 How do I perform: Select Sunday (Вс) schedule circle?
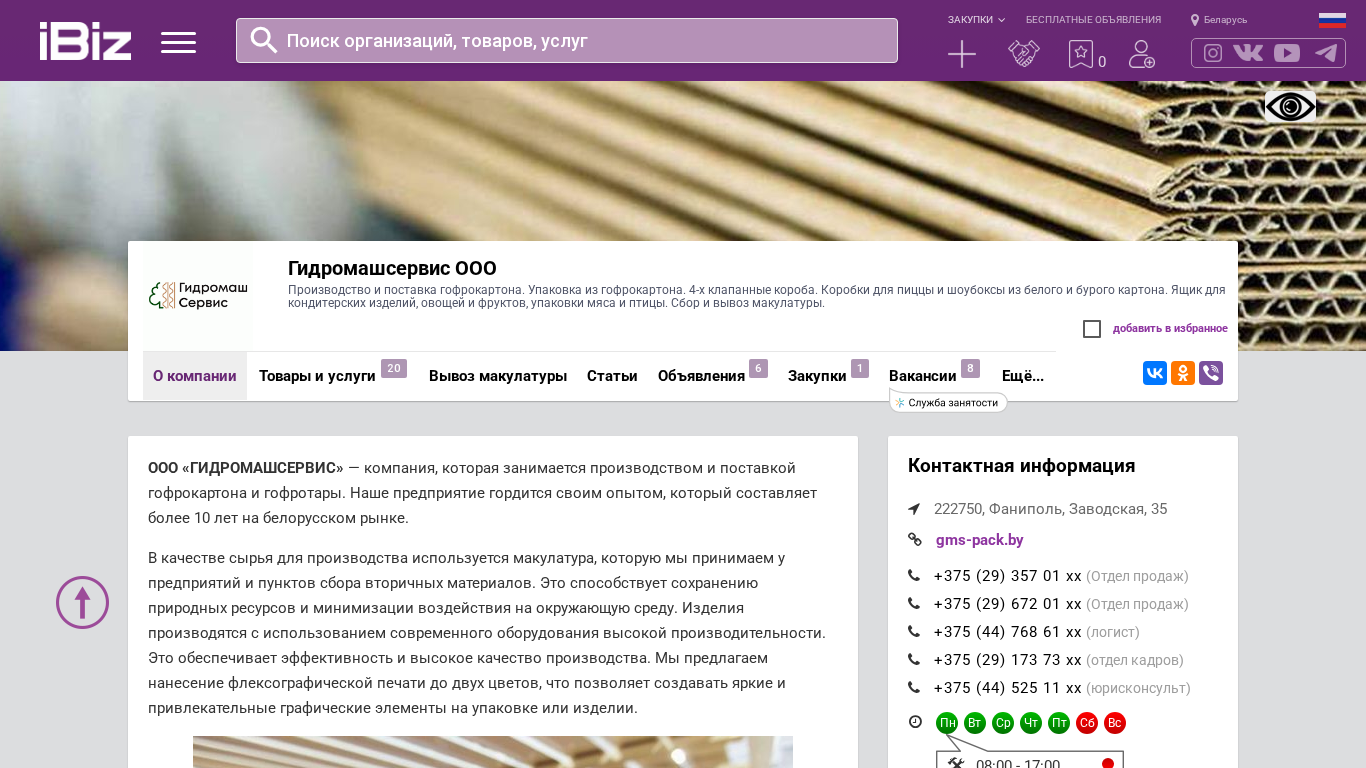1115,723
